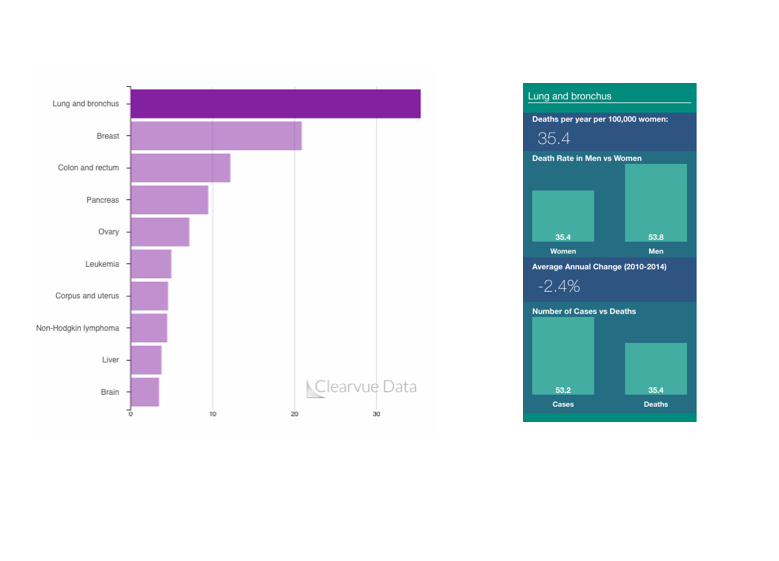Click the underlined Lung and bronchus panel title
779x561 pixels.
pos(570,97)
